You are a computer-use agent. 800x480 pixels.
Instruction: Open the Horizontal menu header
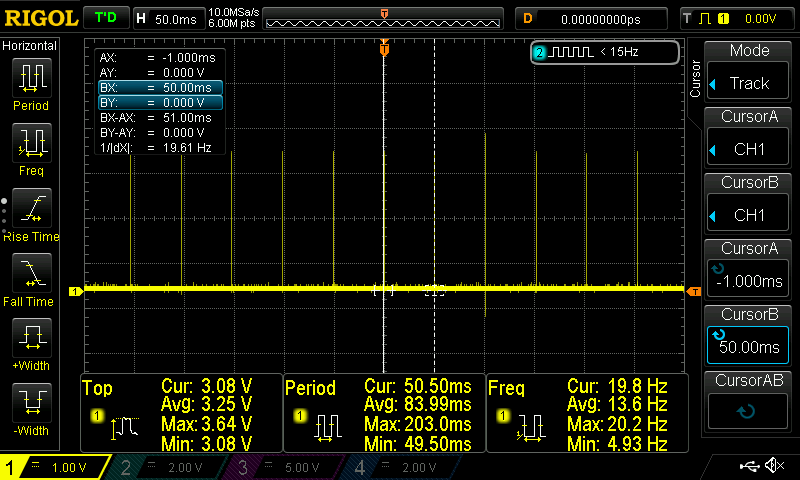pyautogui.click(x=30, y=46)
